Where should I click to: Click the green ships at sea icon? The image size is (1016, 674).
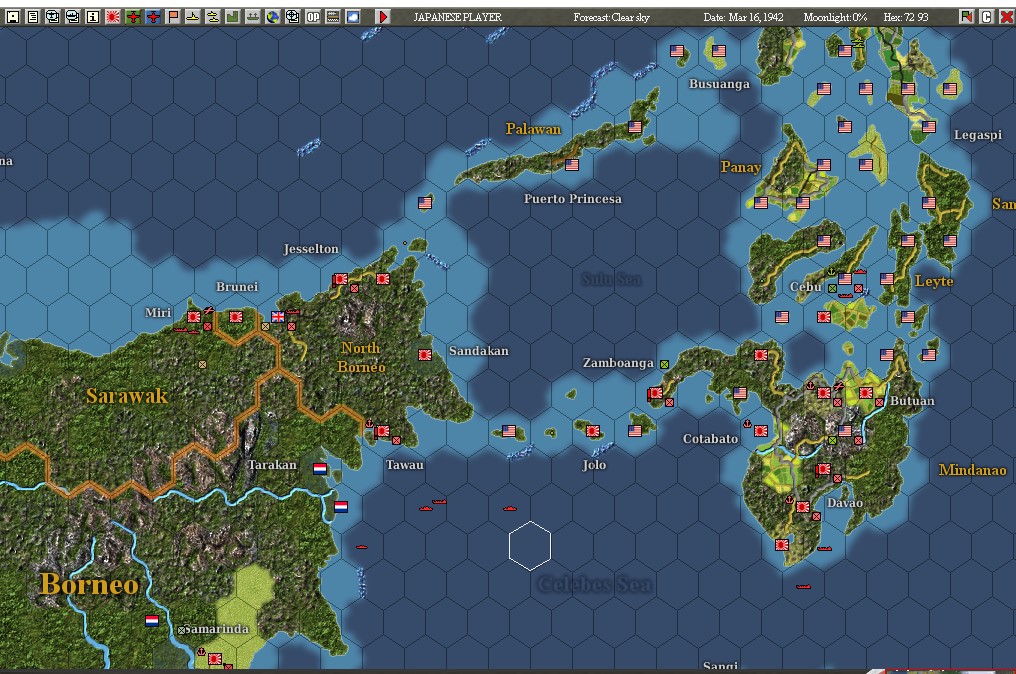(253, 17)
